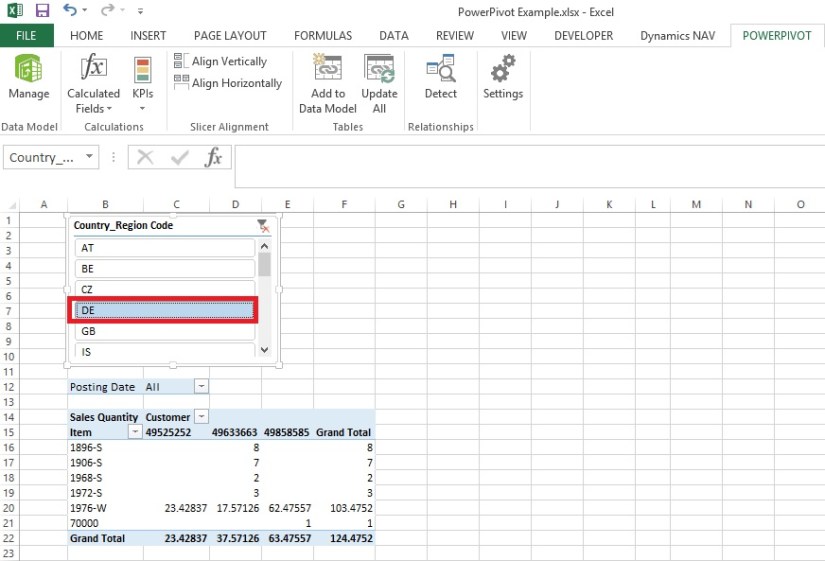The height and width of the screenshot is (561, 825).
Task: Align slicers horizontally
Action: click(228, 83)
